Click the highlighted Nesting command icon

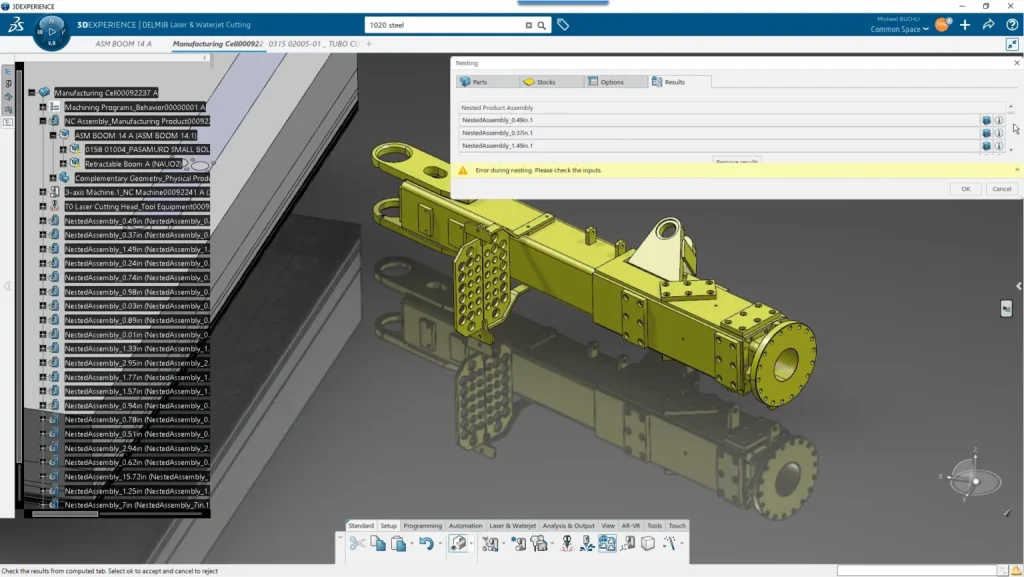[607, 543]
